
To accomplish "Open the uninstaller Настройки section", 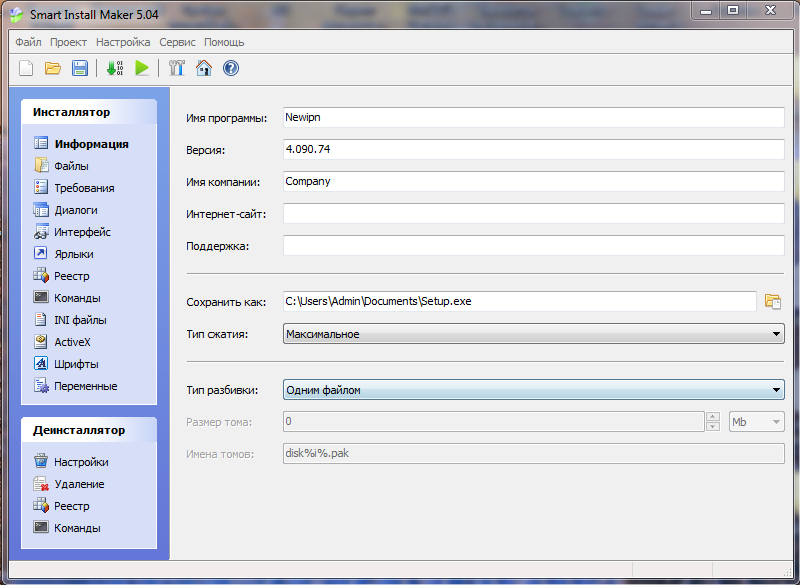I will point(81,462).
